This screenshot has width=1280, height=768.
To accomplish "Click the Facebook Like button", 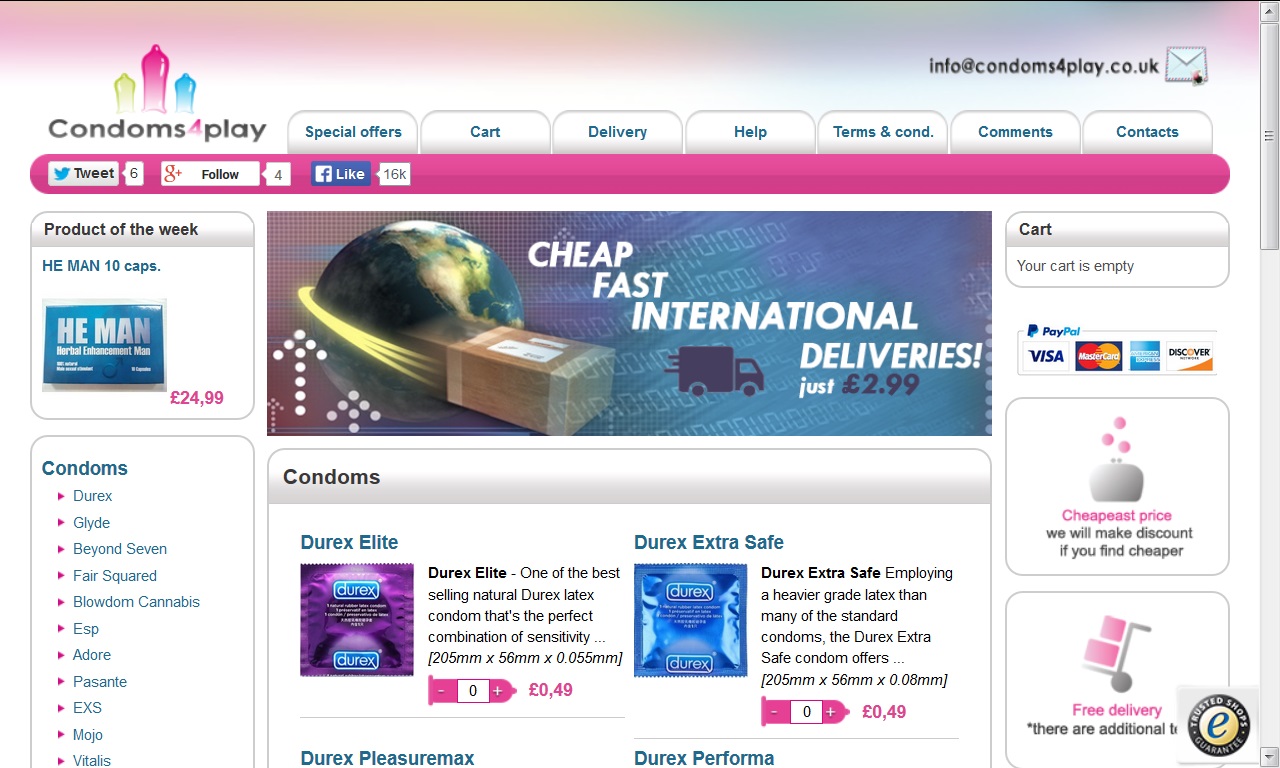I will pos(340,174).
